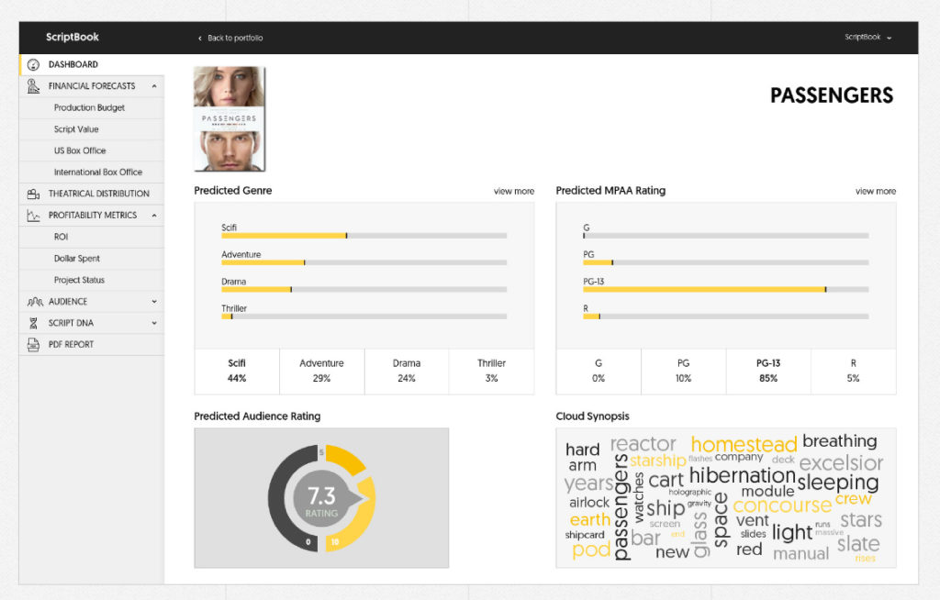Click the back arrow icon in header
Screen dimensions: 940x600
click(x=200, y=38)
